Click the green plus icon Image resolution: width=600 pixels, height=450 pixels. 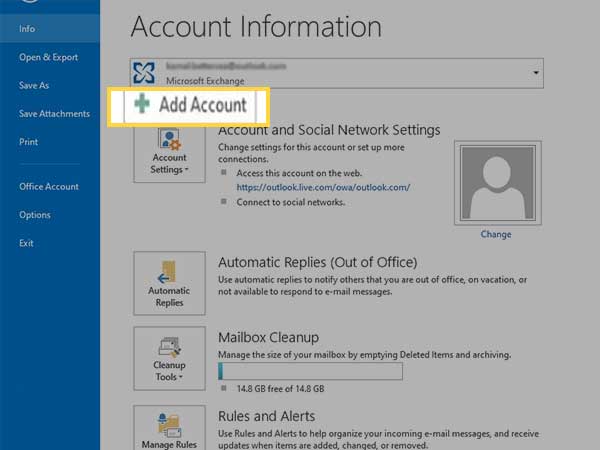click(x=142, y=103)
